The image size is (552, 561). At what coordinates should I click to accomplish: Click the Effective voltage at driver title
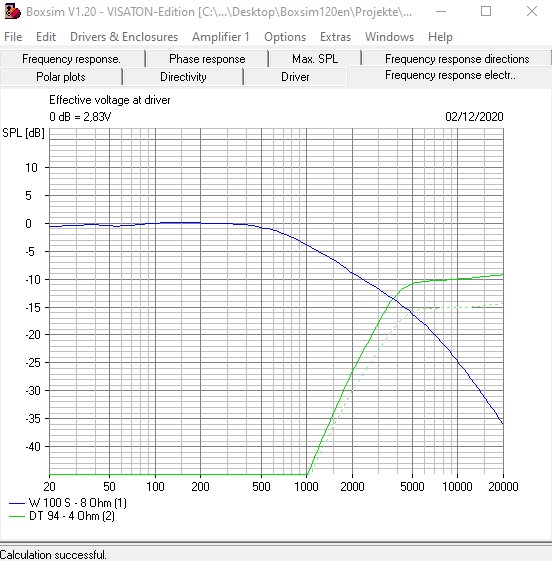[109, 100]
